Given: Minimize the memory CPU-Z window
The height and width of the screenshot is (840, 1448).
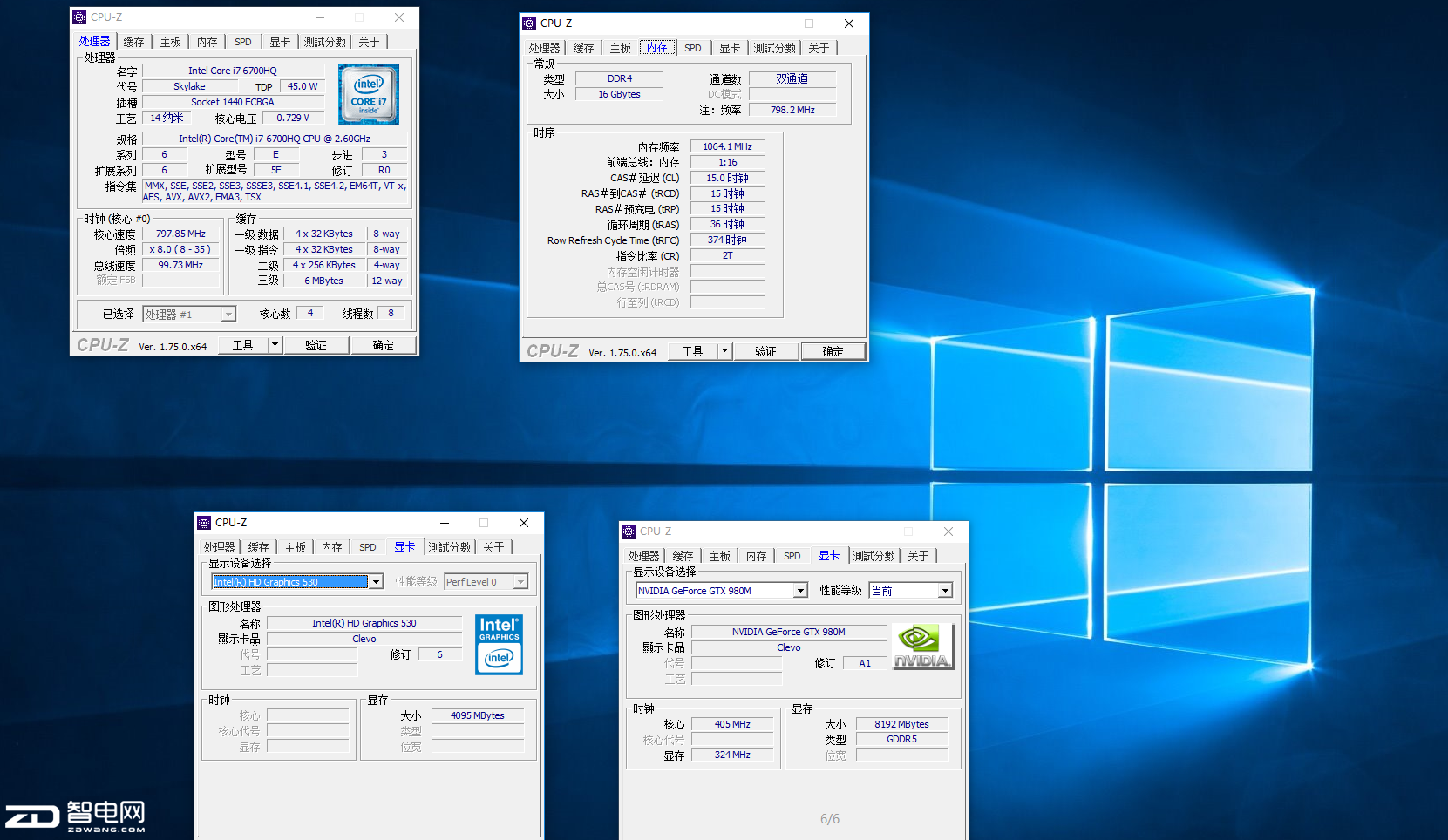Looking at the screenshot, I should point(769,24).
